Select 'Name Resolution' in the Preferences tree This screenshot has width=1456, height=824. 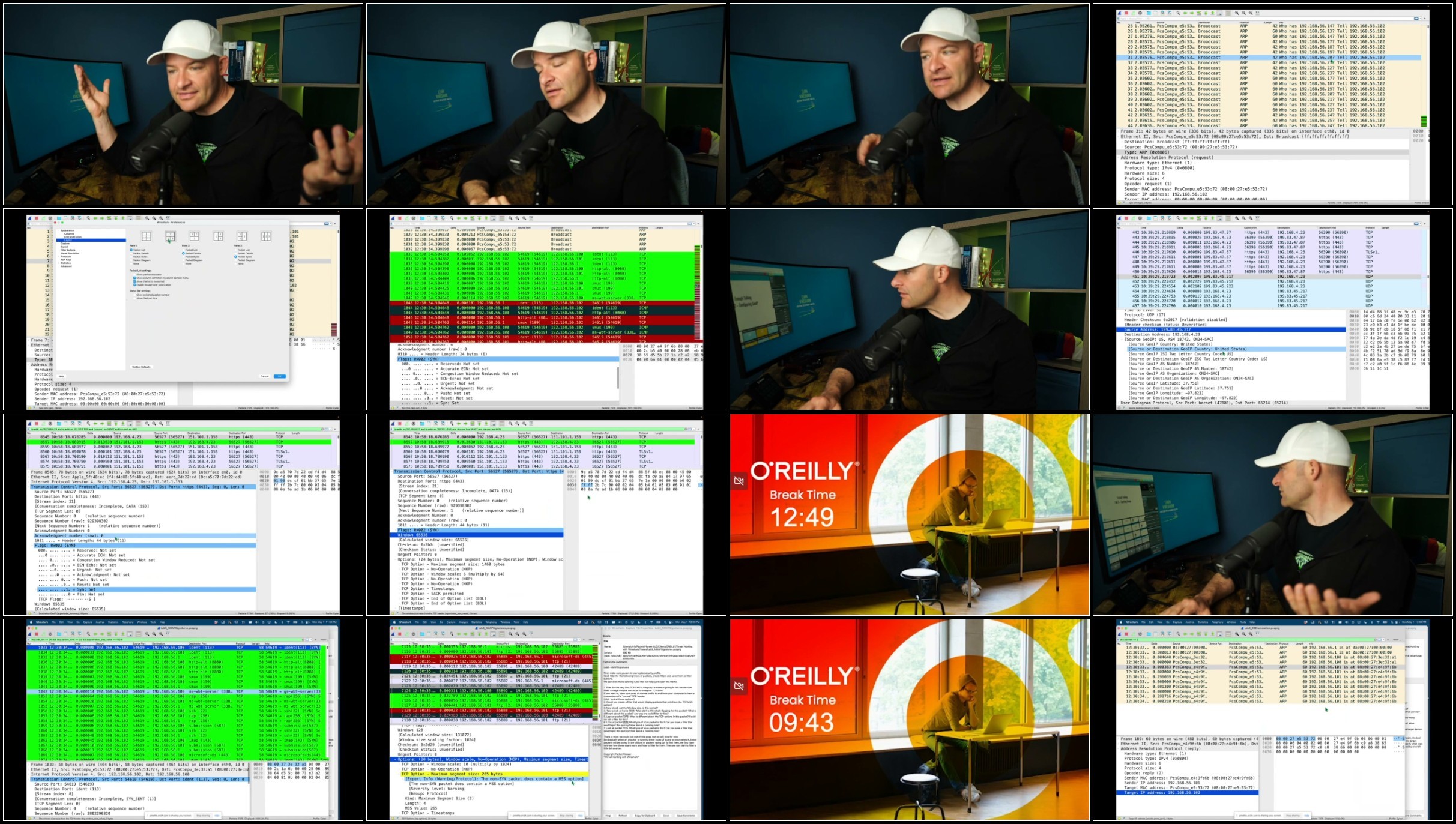pos(70,253)
